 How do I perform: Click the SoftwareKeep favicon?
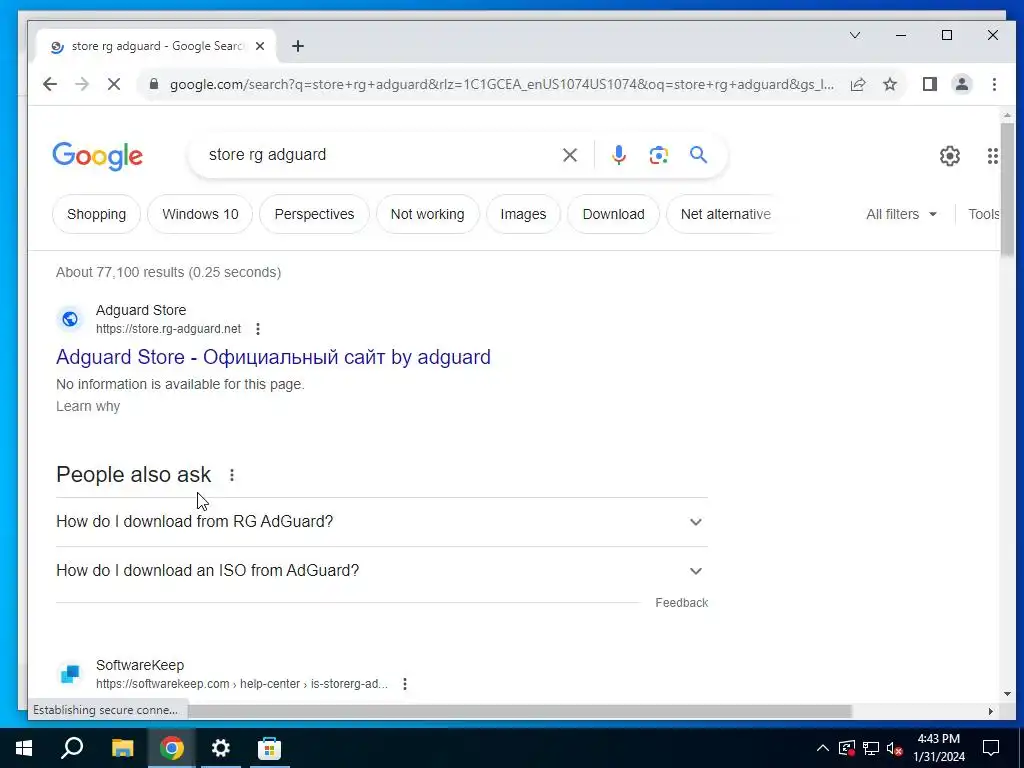click(x=70, y=674)
